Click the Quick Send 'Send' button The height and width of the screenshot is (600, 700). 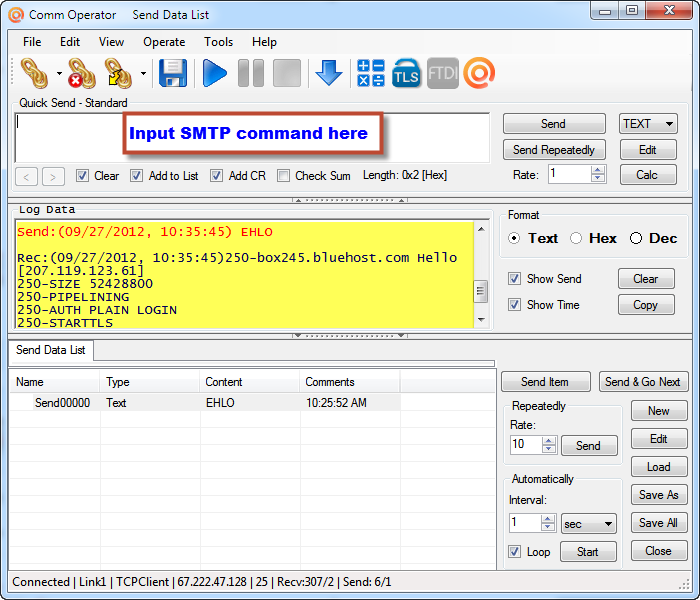tap(554, 124)
